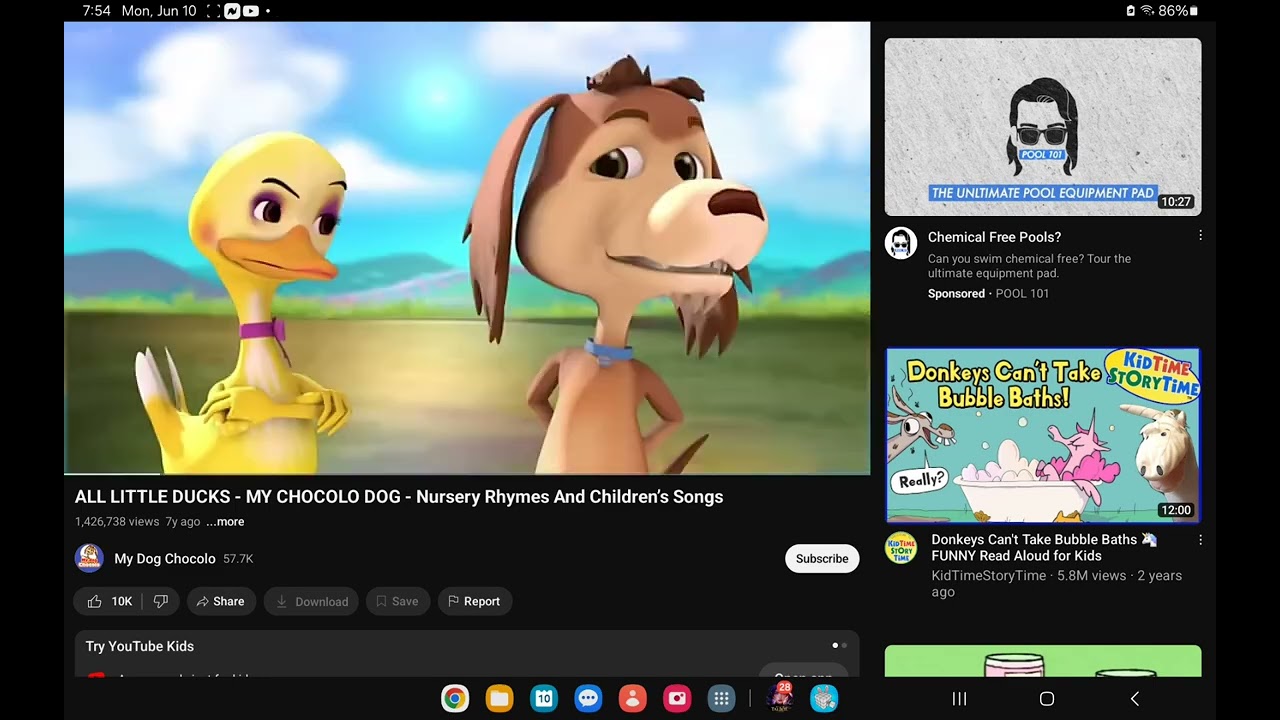Report this video
1280x720 pixels.
(x=474, y=601)
